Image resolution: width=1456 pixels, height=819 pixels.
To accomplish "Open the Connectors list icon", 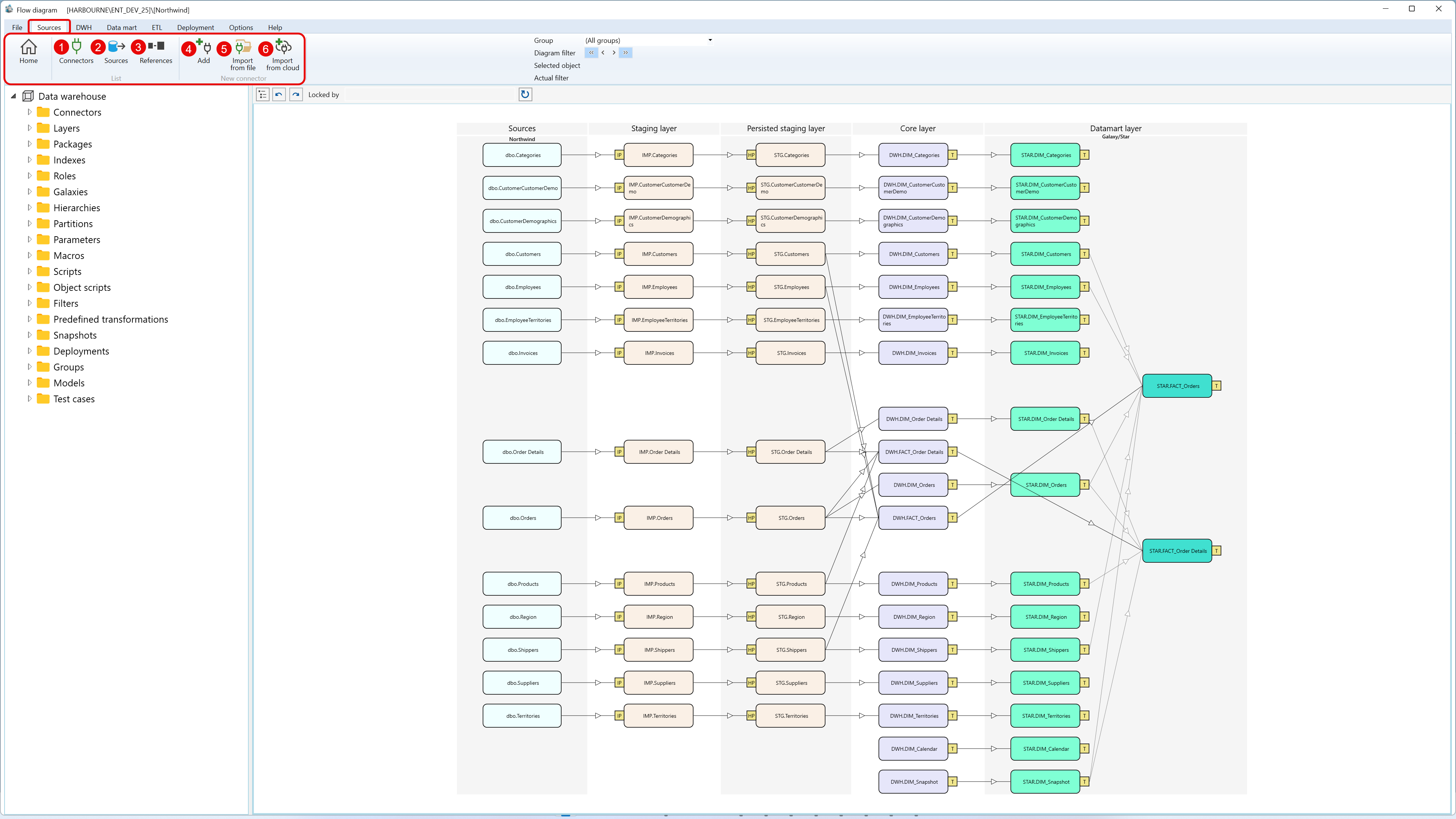I will coord(76,52).
